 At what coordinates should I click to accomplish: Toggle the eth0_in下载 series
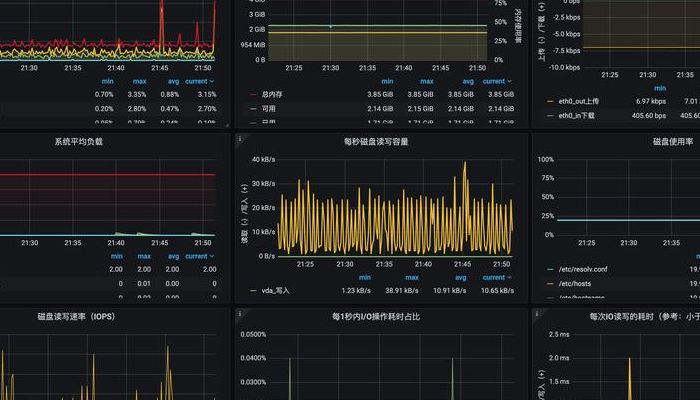pos(577,116)
